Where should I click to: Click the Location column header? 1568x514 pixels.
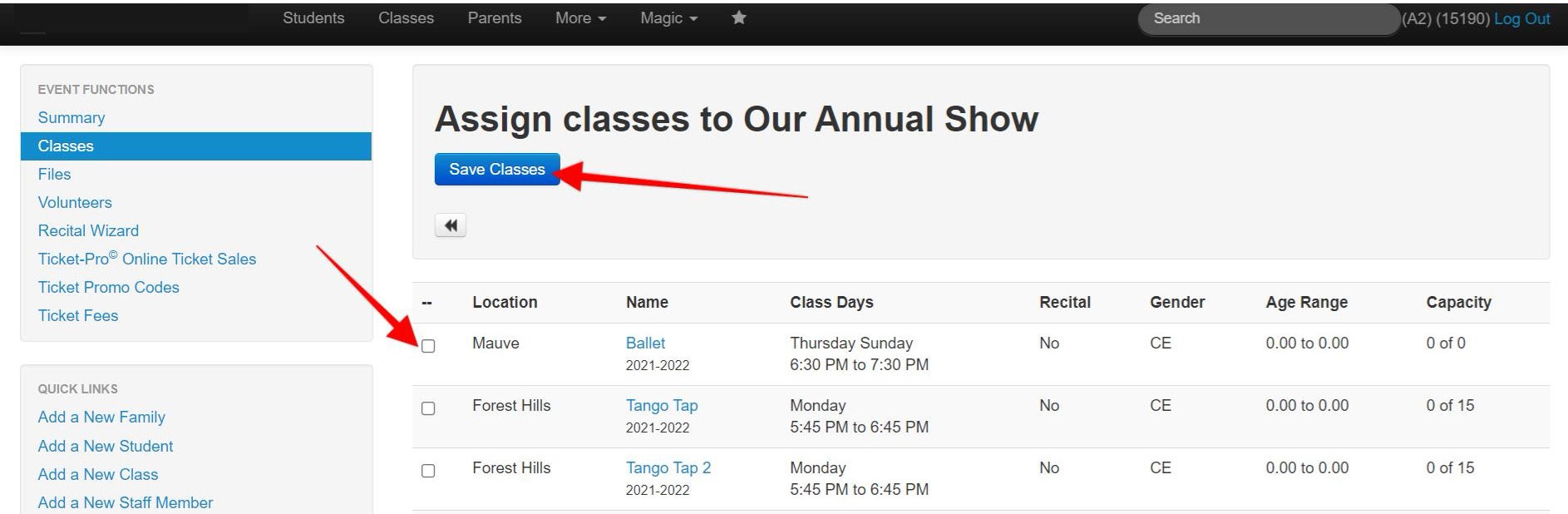point(505,302)
